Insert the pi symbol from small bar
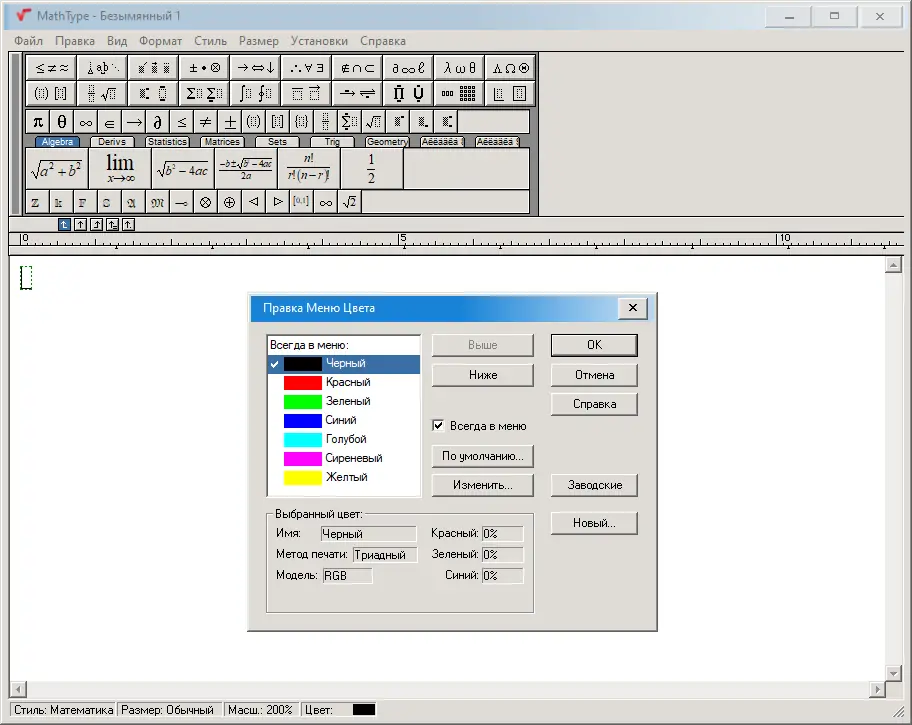Viewport: 912px width, 725px height. click(x=38, y=122)
